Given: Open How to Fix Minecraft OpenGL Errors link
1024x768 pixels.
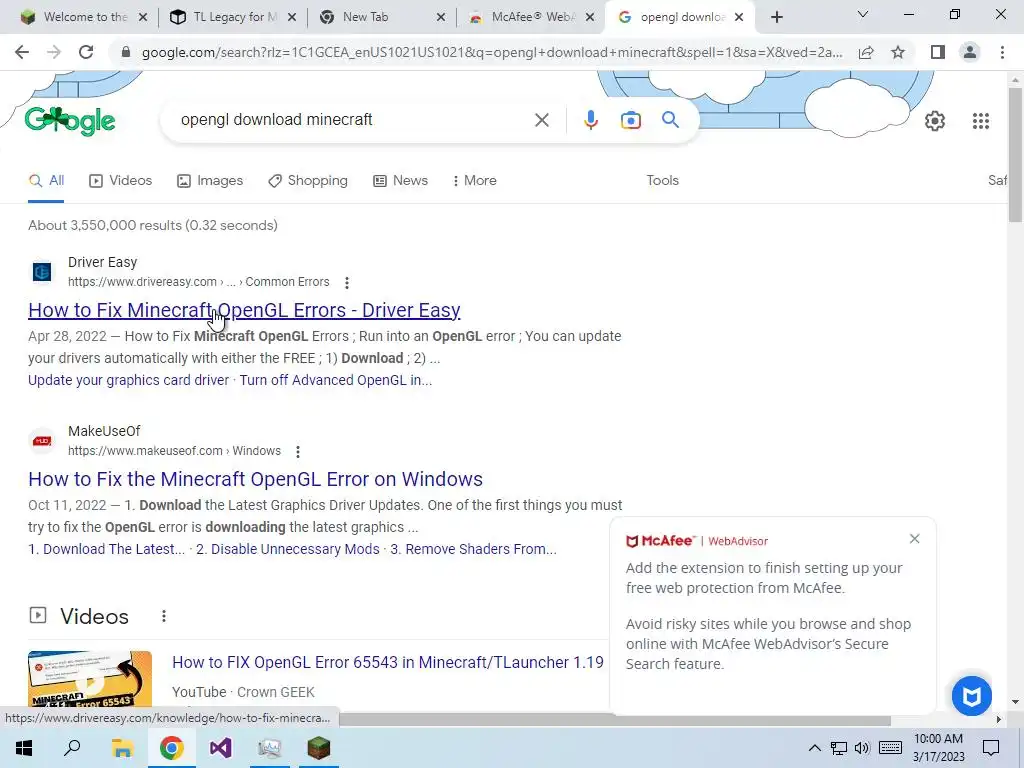Looking at the screenshot, I should (244, 310).
